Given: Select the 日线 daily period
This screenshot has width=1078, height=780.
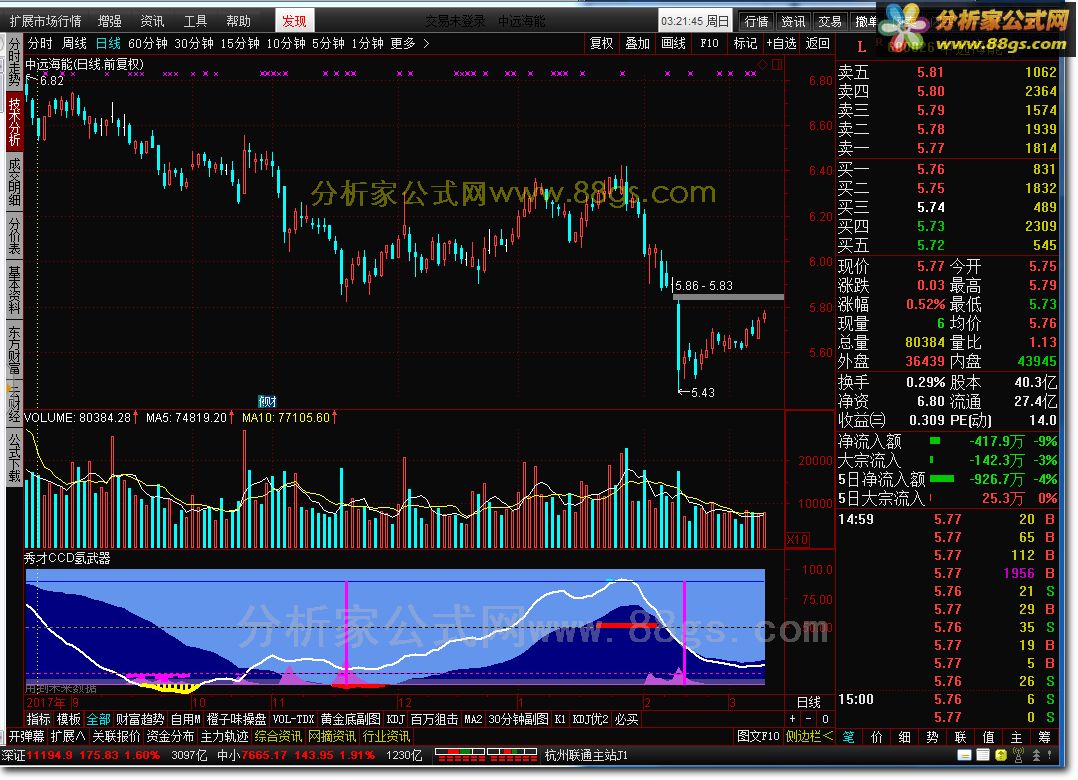Looking at the screenshot, I should 108,43.
